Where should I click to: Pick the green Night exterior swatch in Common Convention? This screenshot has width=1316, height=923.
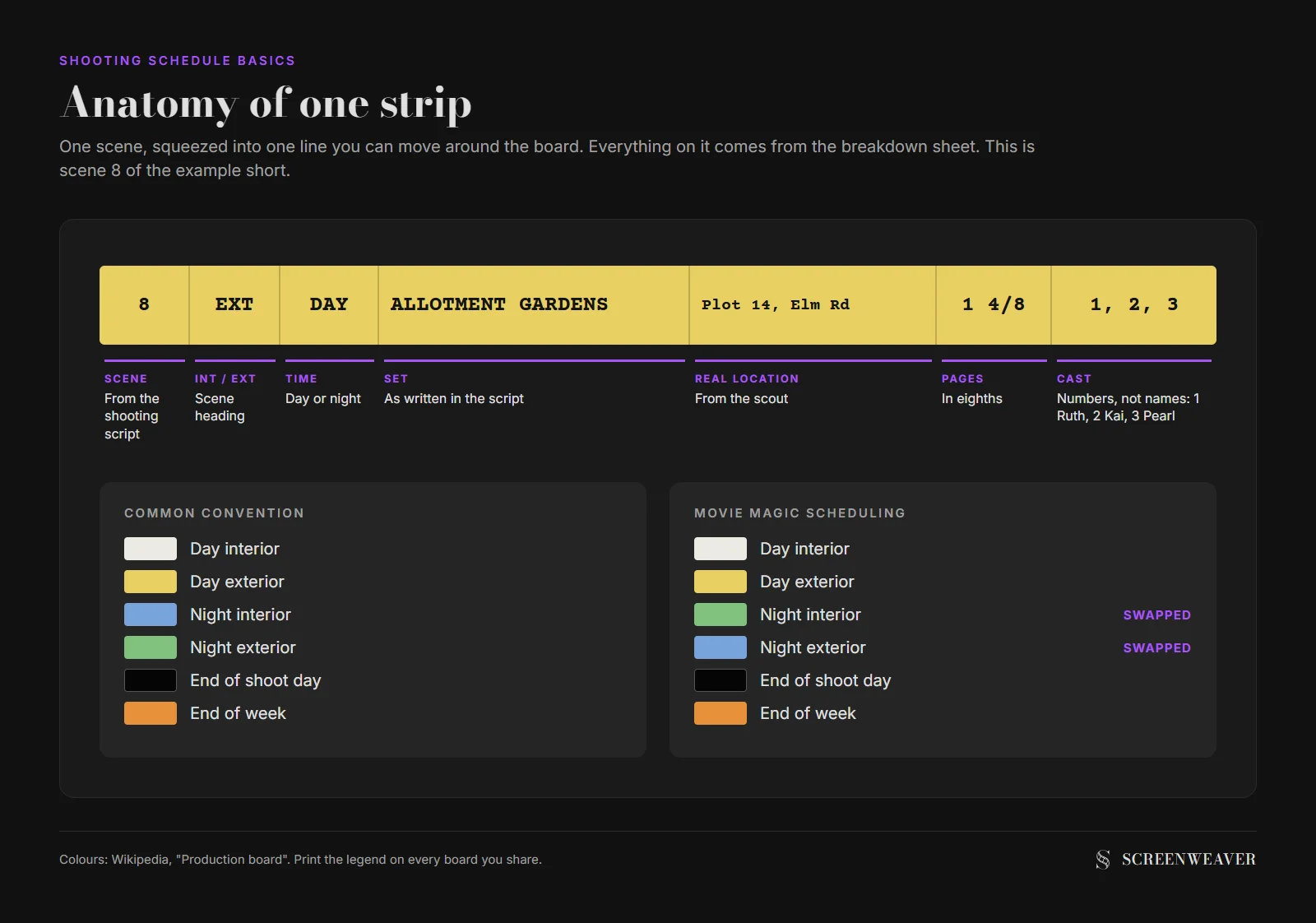pyautogui.click(x=151, y=647)
